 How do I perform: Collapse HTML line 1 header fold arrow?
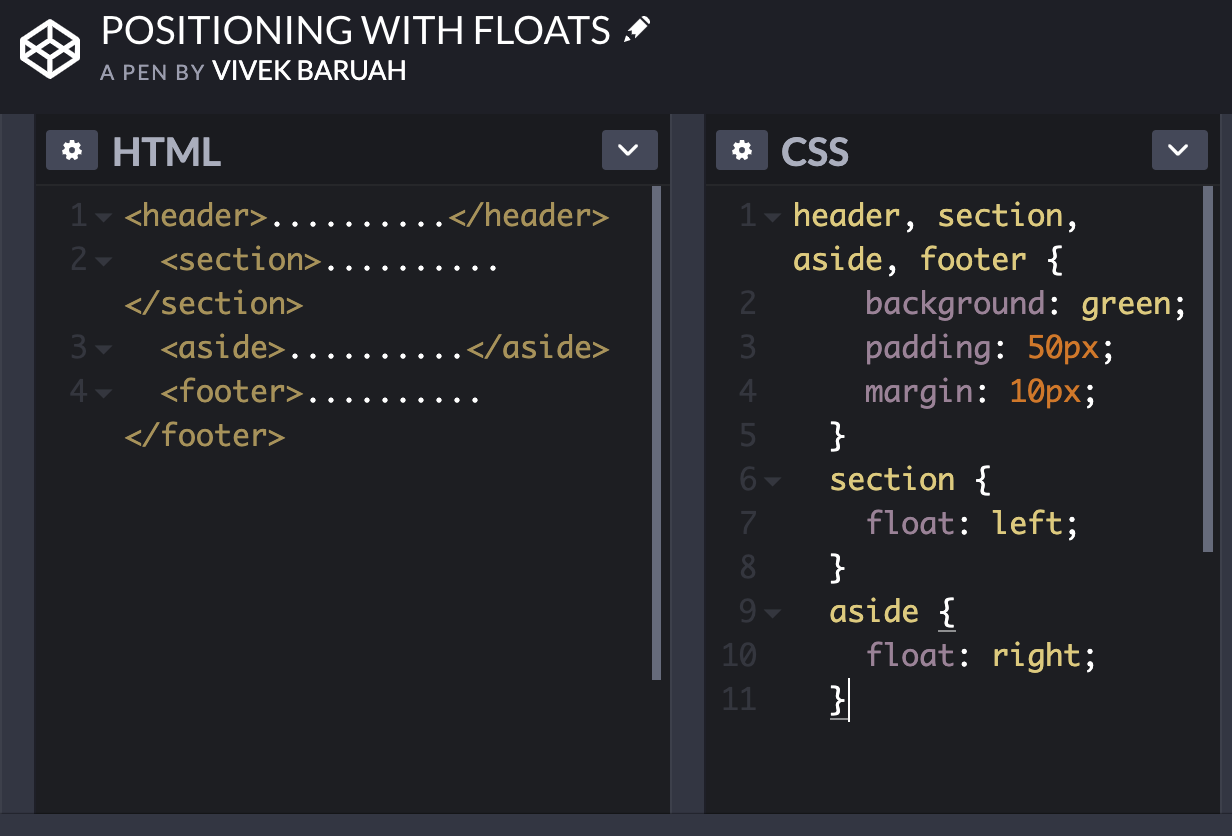104,217
